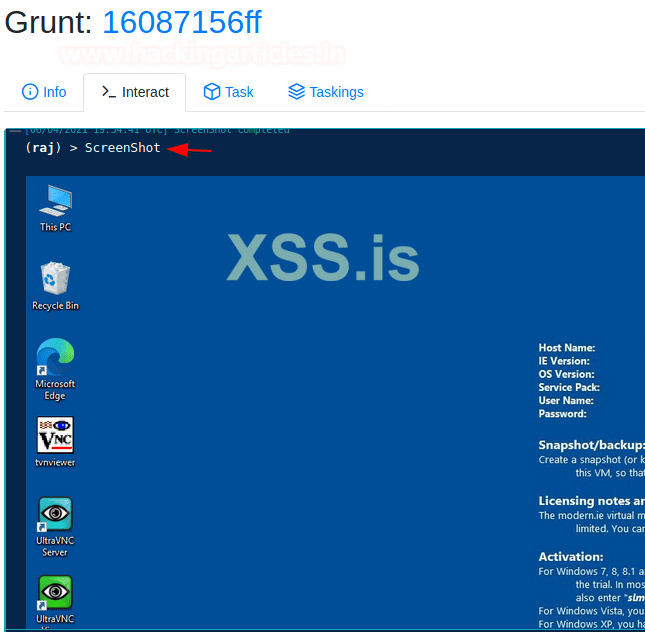This screenshot has height=632, width=645.
Task: Click the Interact terminal prompt icon
Action: tap(109, 92)
